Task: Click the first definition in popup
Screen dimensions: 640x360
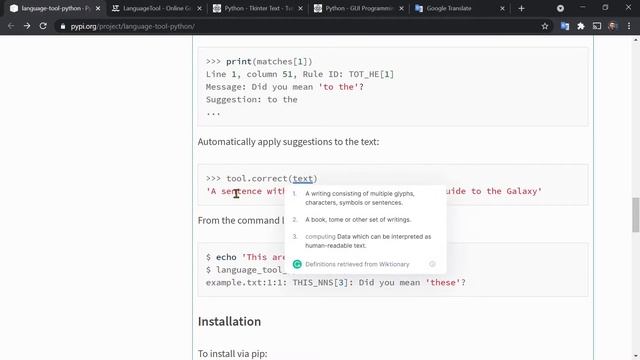Action: coord(360,198)
